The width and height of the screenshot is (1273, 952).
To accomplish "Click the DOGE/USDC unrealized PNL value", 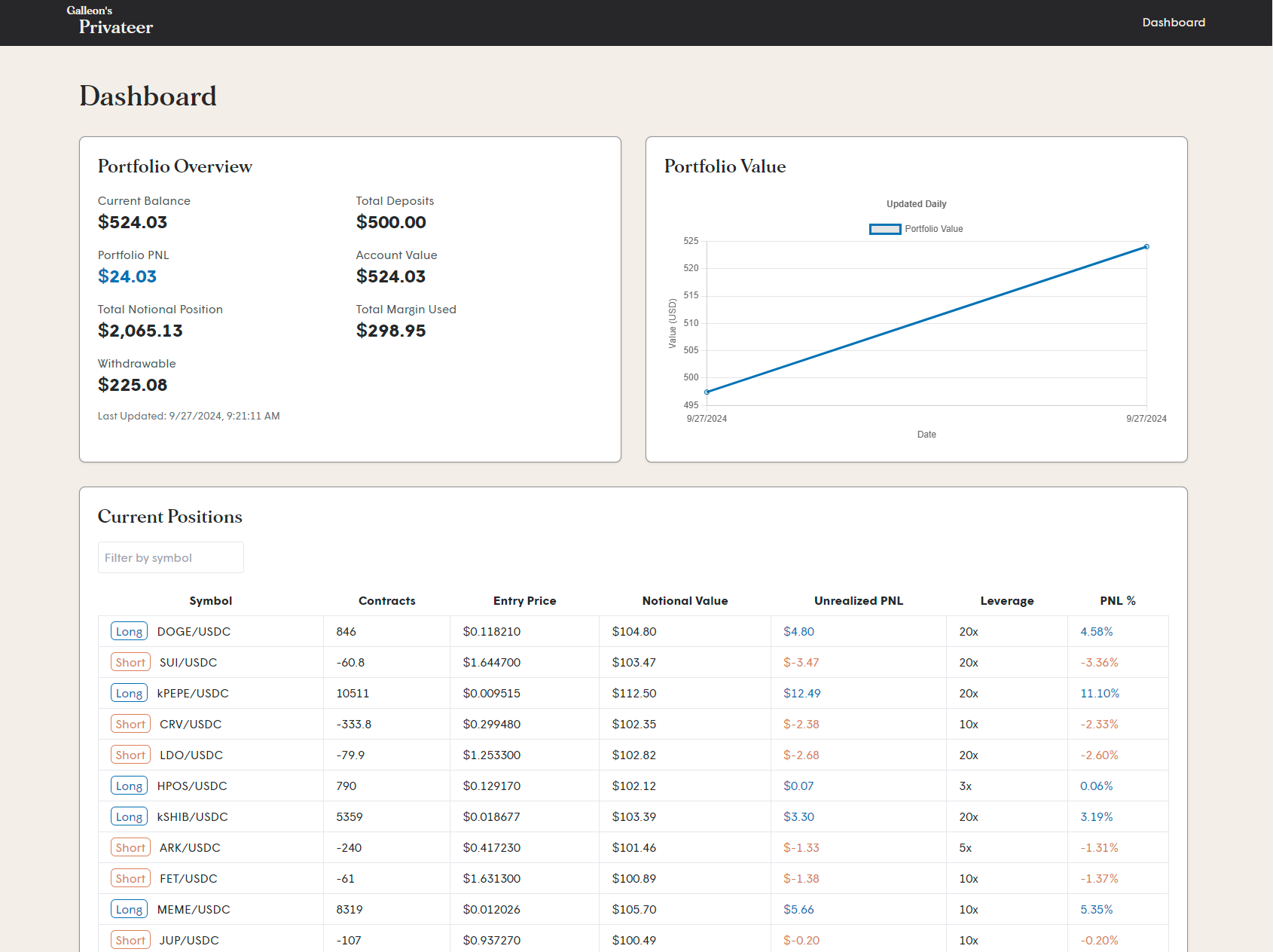I will coord(798,631).
